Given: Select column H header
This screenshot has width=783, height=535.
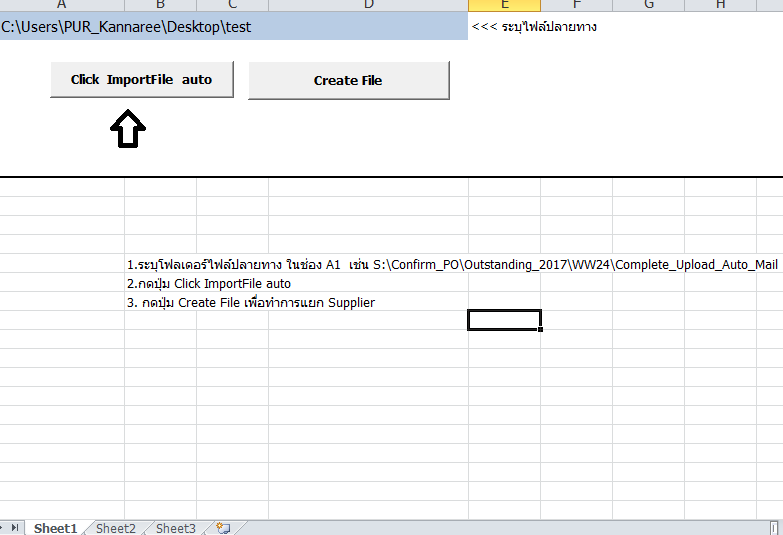Looking at the screenshot, I should 720,5.
